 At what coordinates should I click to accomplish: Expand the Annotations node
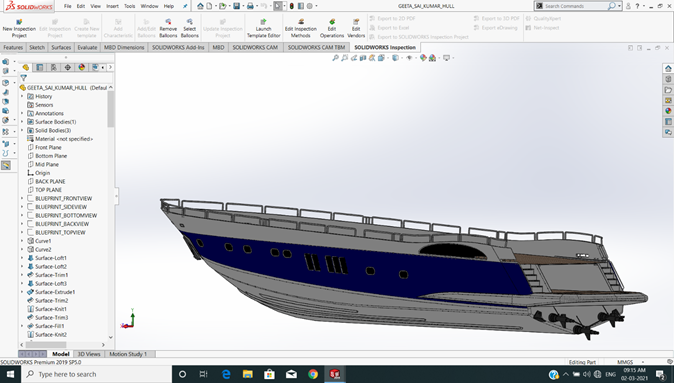coord(22,113)
